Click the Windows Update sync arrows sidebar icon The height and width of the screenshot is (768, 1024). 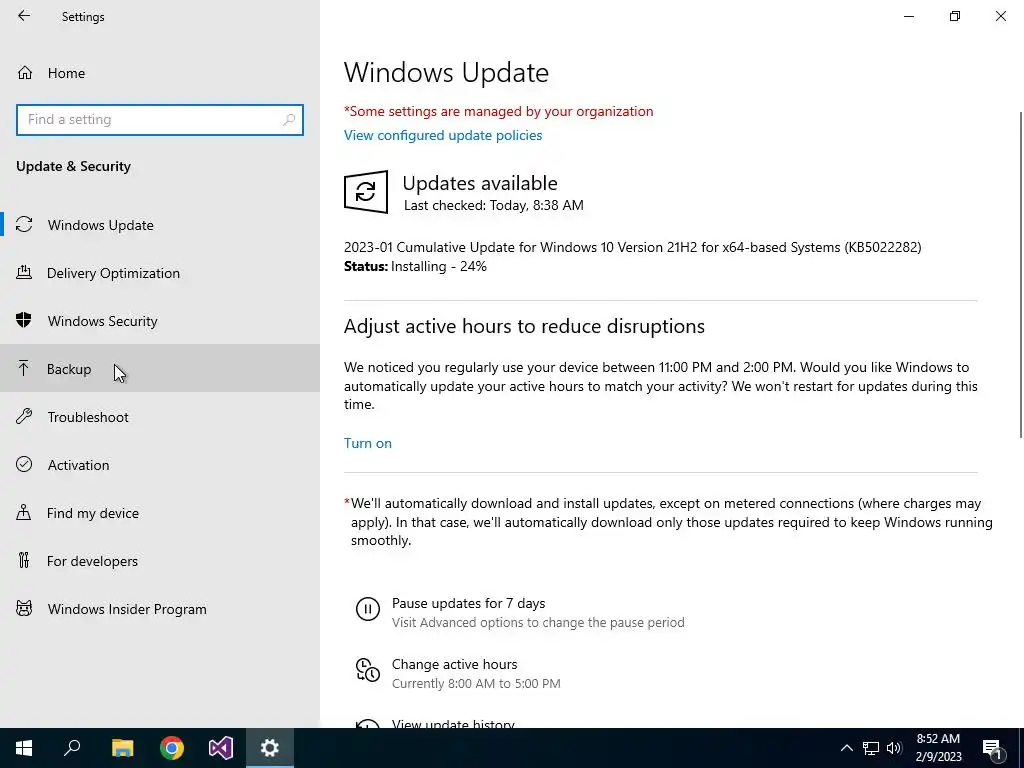tap(24, 225)
